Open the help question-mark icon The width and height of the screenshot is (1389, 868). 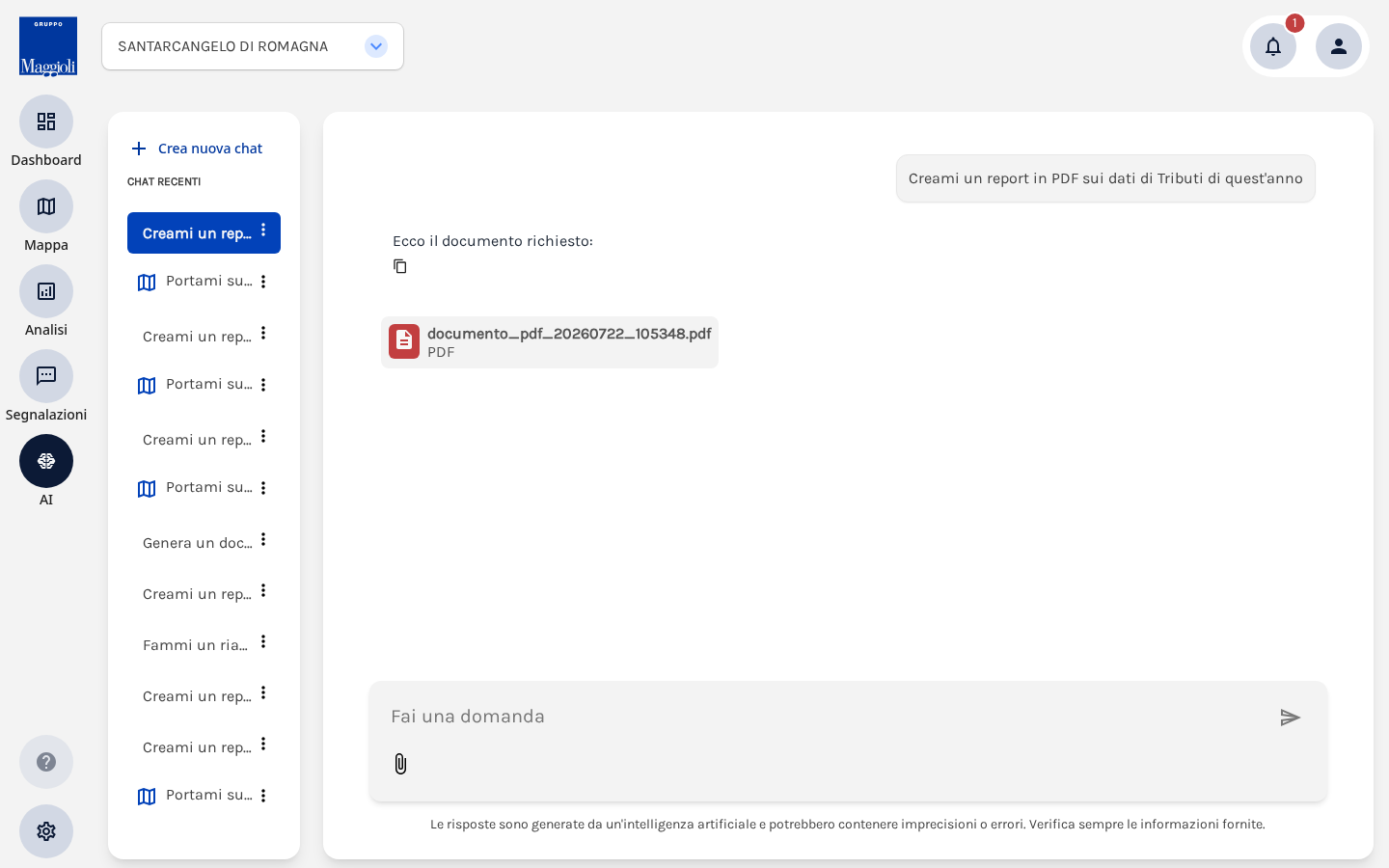pos(46,762)
